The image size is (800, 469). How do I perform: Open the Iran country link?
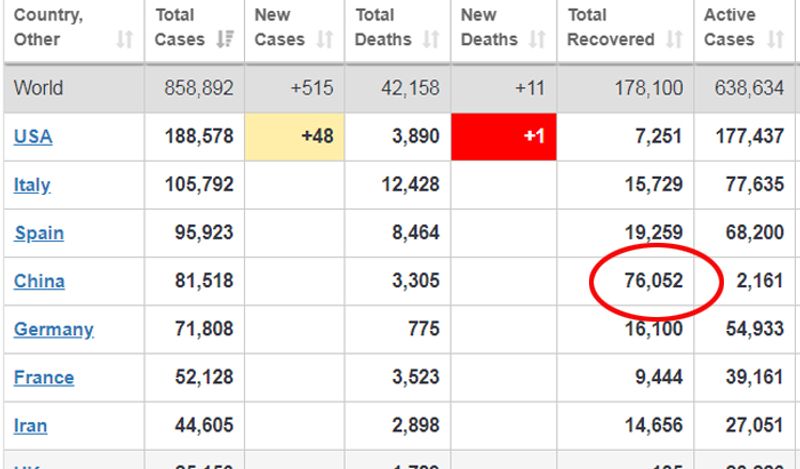click(30, 426)
